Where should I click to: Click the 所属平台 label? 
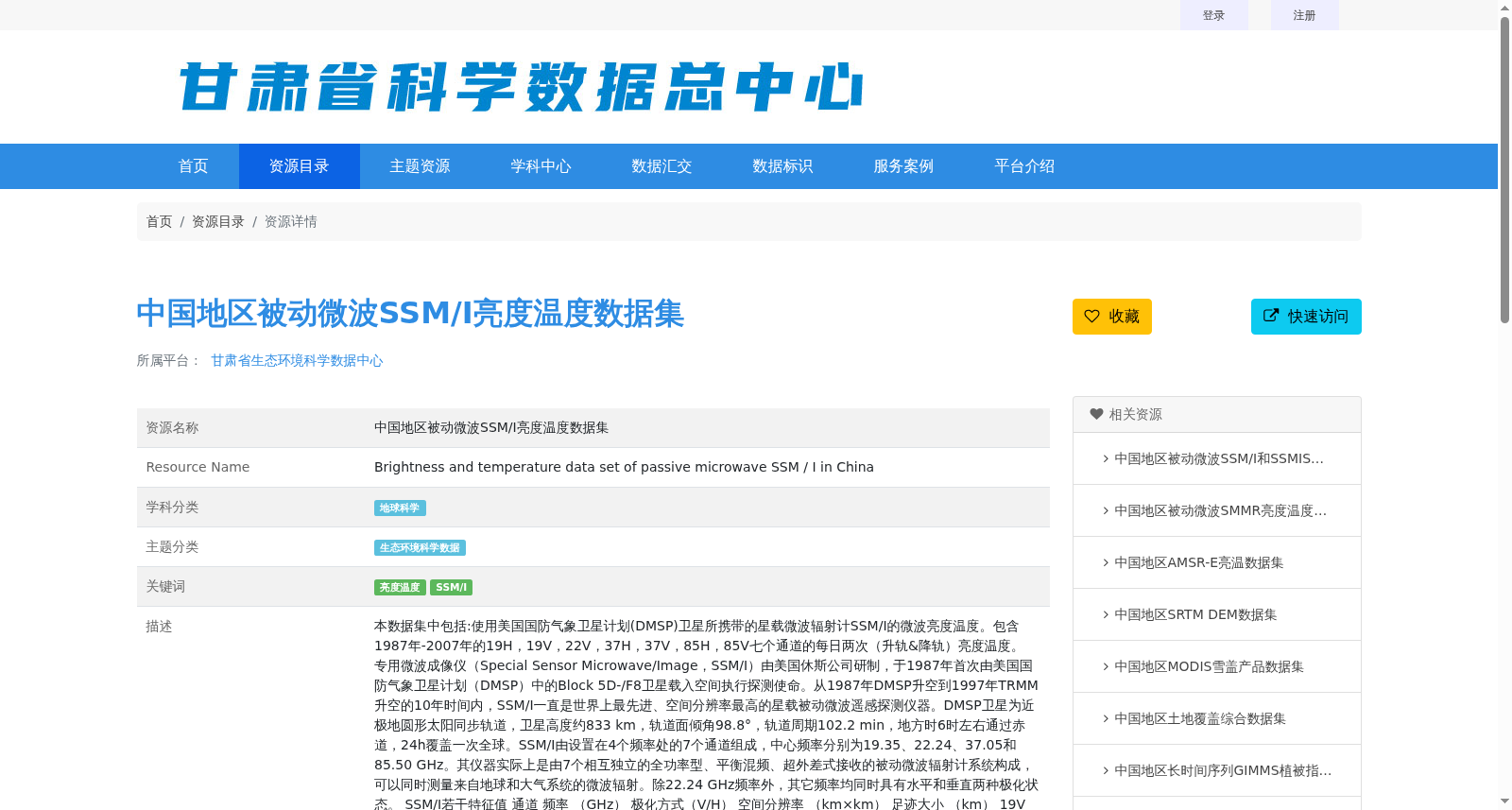click(169, 361)
